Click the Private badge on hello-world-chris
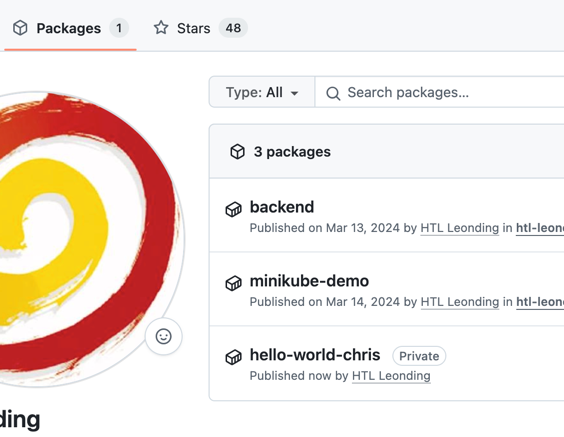This screenshot has width=564, height=437. 419,356
